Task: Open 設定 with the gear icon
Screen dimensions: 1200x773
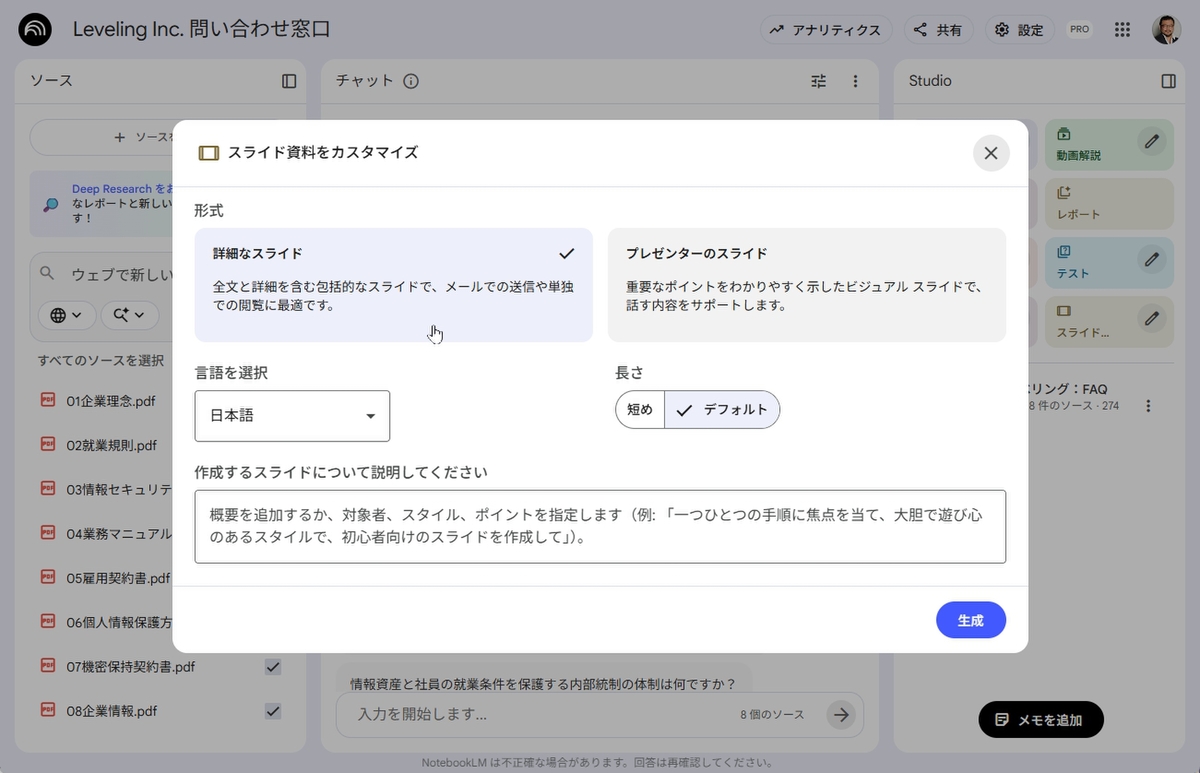Action: 1019,30
